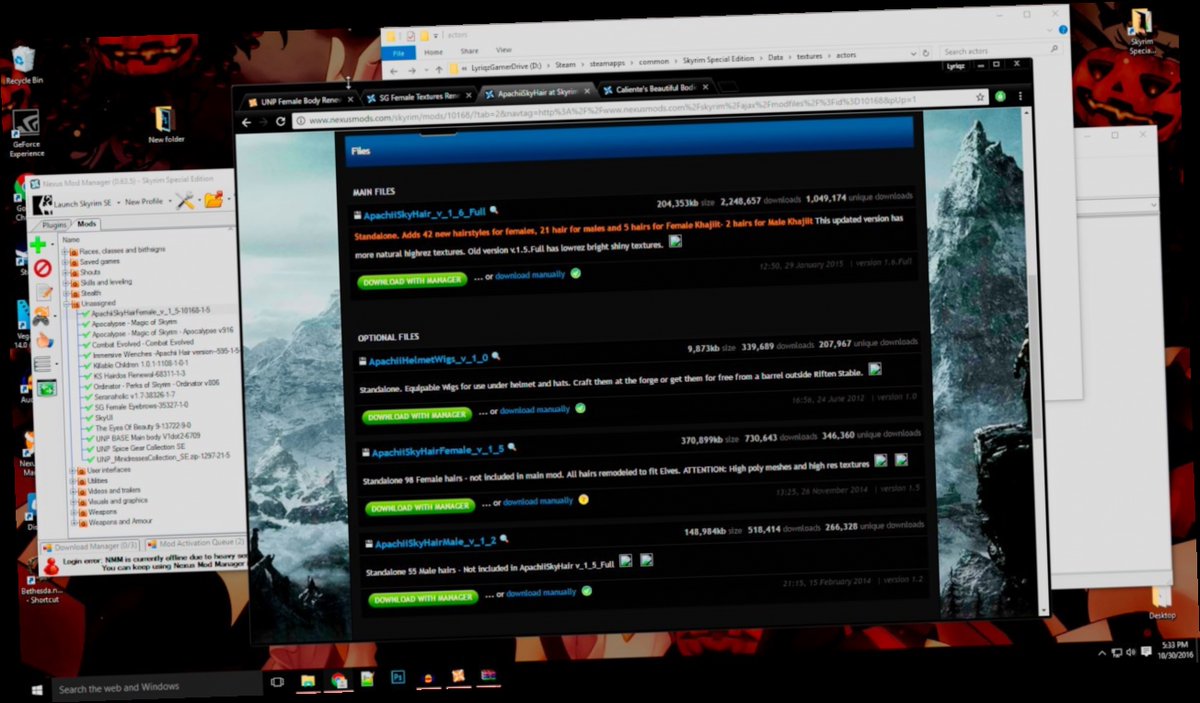Image resolution: width=1200 pixels, height=703 pixels.
Task: Click the pointing hand icon in Nexus Mod Manager
Action: (43, 340)
